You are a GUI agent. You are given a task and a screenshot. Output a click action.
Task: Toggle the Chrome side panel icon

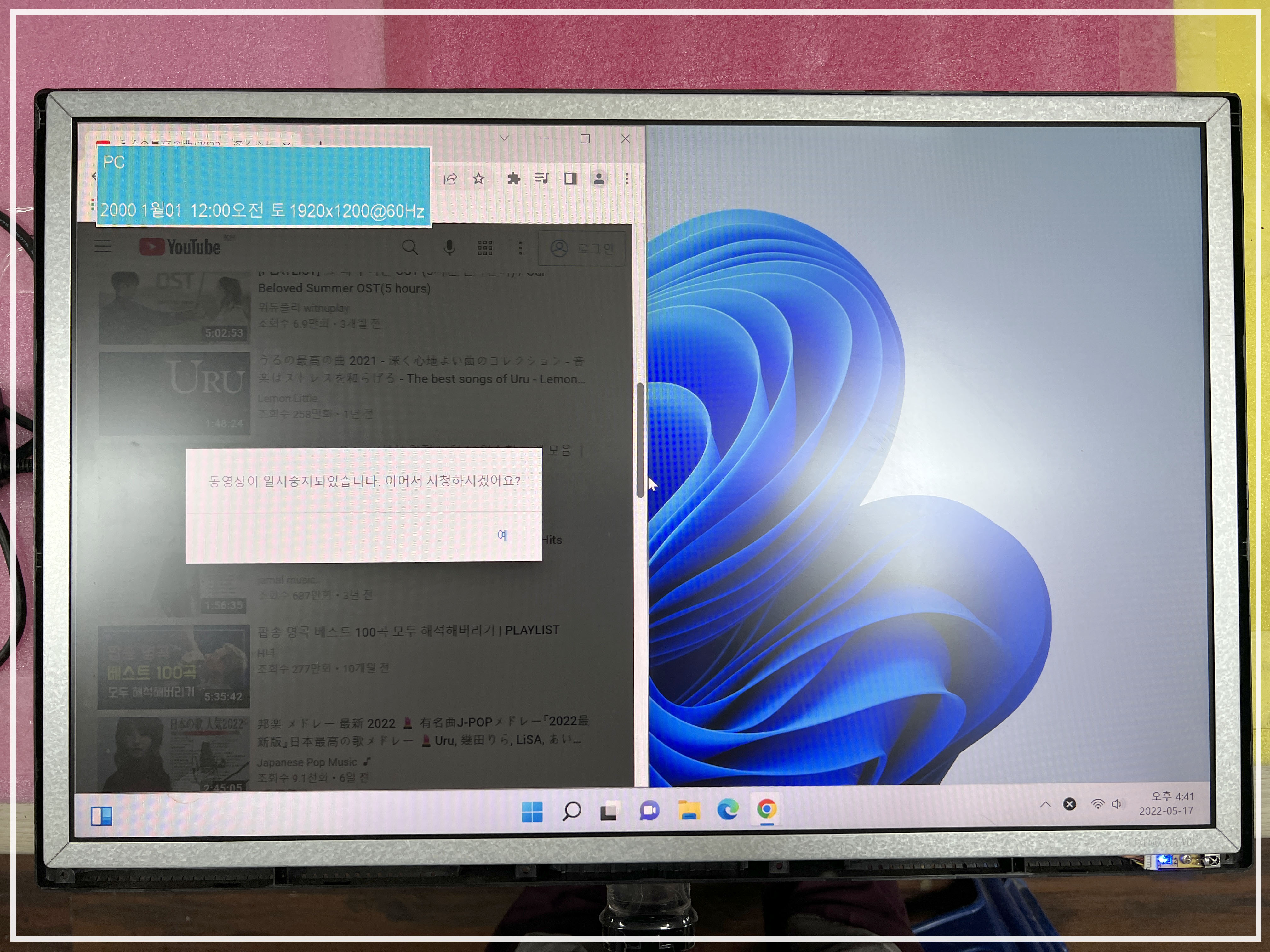[x=570, y=179]
